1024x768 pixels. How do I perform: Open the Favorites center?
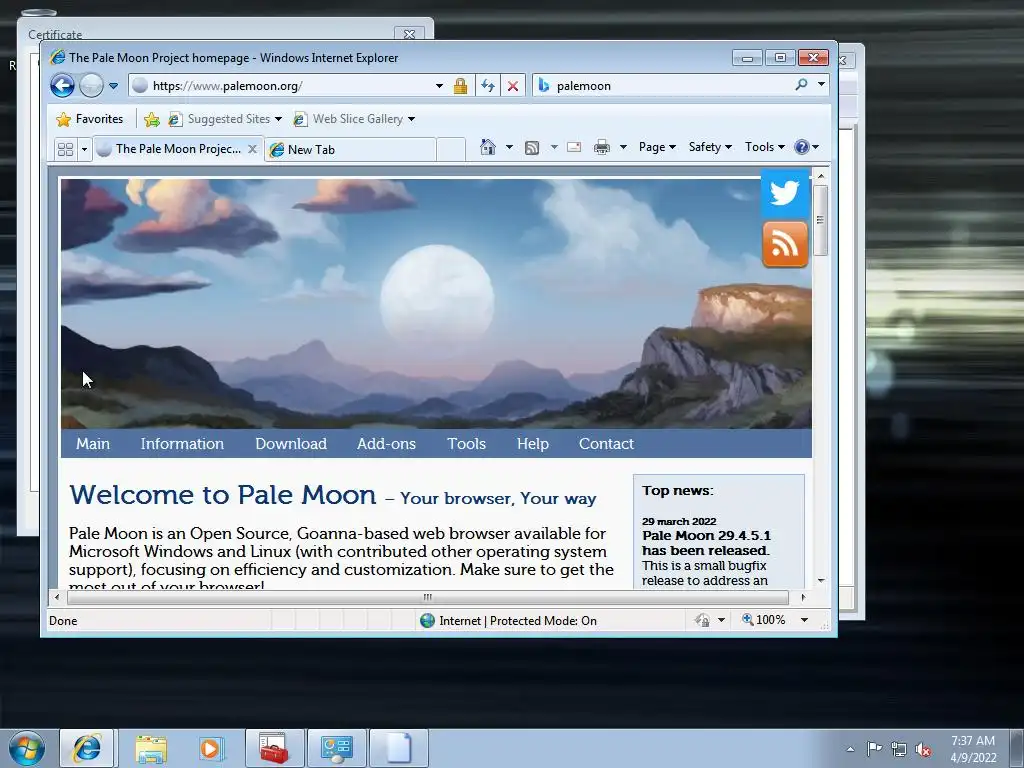[x=89, y=119]
